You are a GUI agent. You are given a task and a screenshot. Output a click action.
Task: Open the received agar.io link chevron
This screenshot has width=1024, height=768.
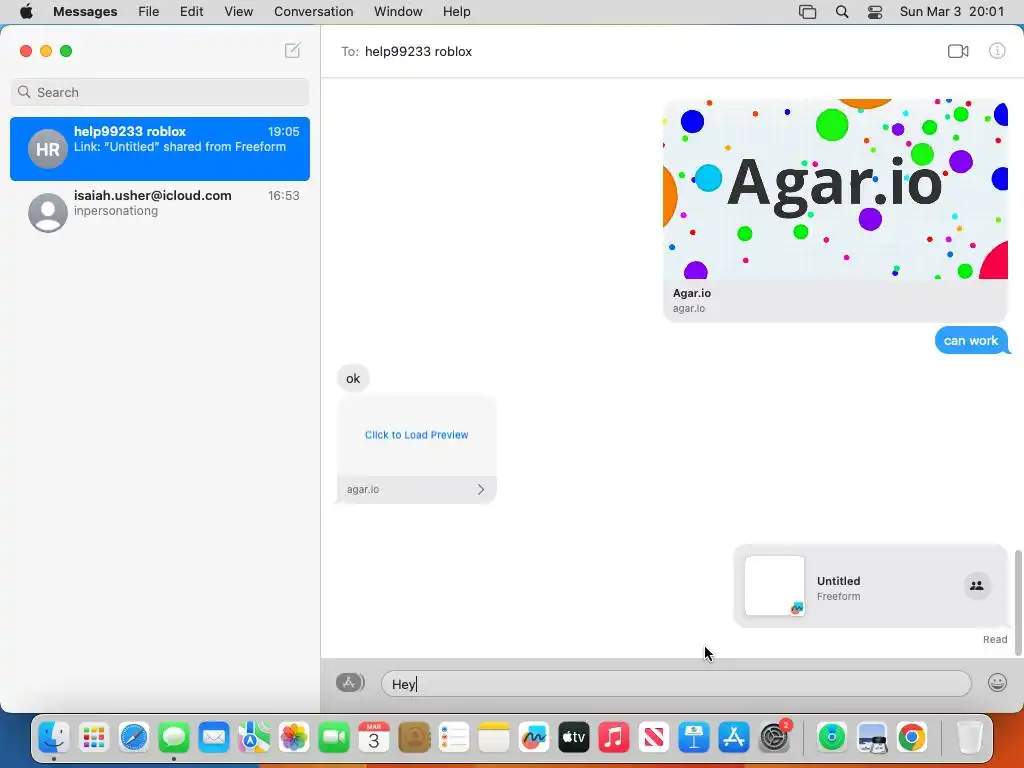481,489
